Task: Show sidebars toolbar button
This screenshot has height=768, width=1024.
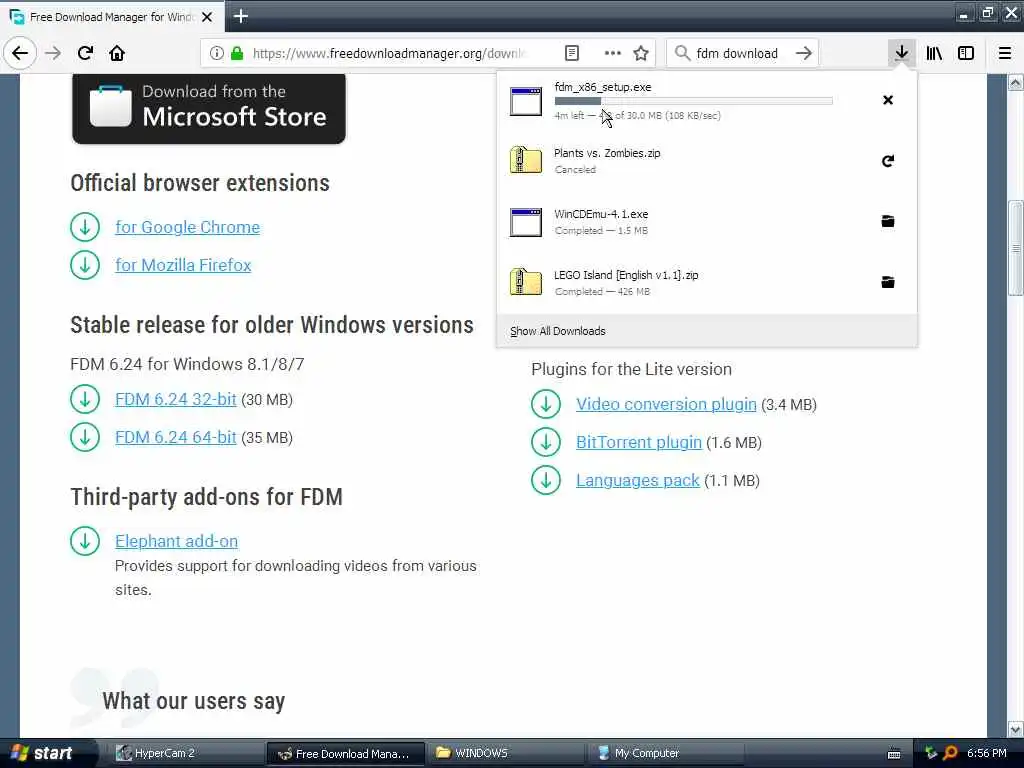Action: pos(966,53)
